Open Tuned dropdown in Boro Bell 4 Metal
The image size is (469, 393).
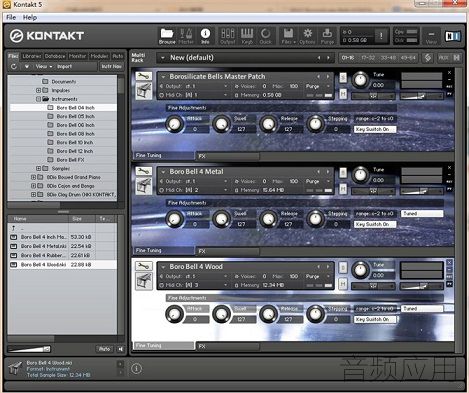point(422,214)
